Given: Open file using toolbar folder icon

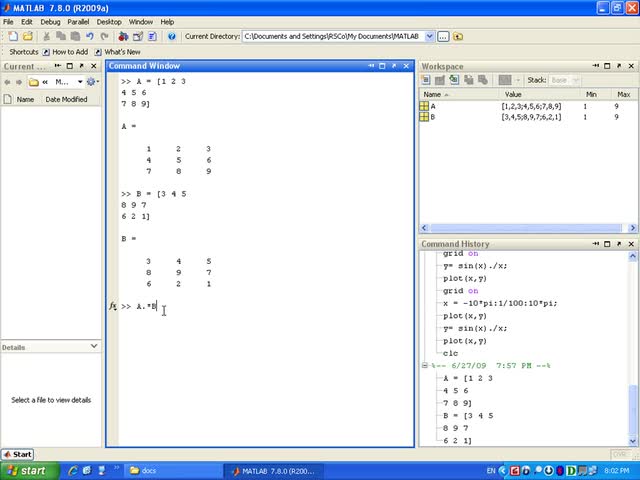Looking at the screenshot, I should pos(28,36).
